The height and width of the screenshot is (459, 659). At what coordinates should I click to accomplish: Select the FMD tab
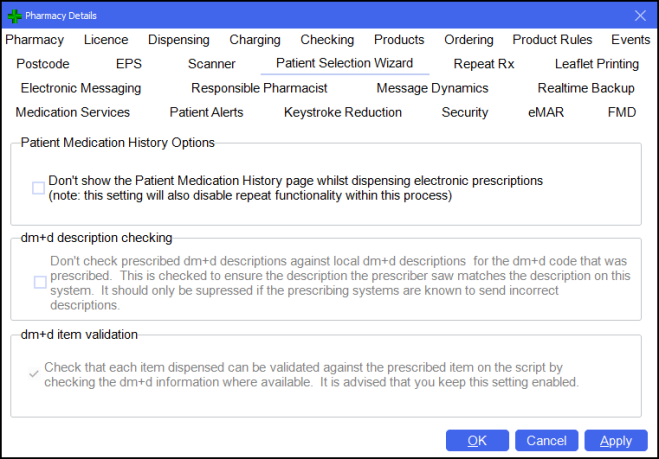pos(621,112)
